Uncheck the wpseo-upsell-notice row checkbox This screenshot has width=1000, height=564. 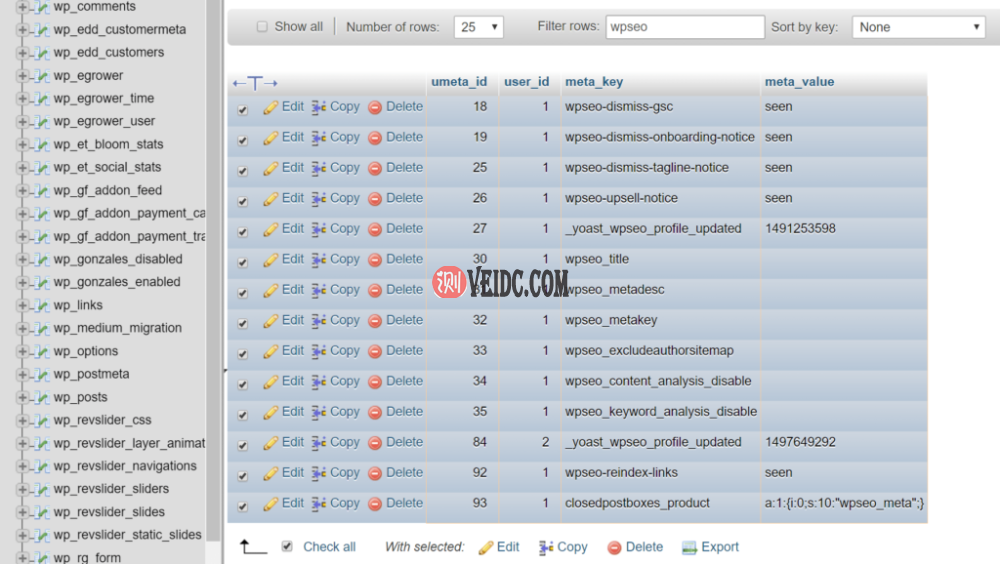242,202
